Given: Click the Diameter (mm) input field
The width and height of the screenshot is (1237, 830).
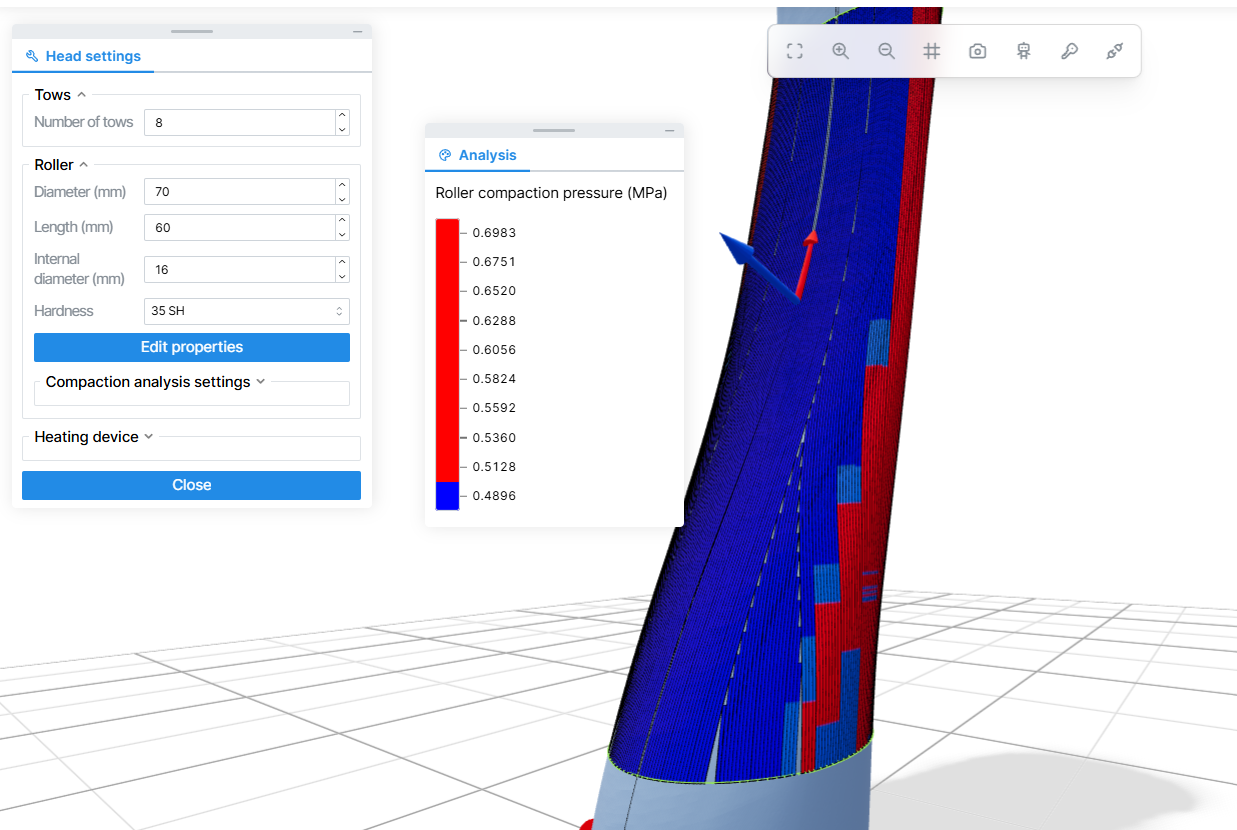Looking at the screenshot, I should click(240, 191).
